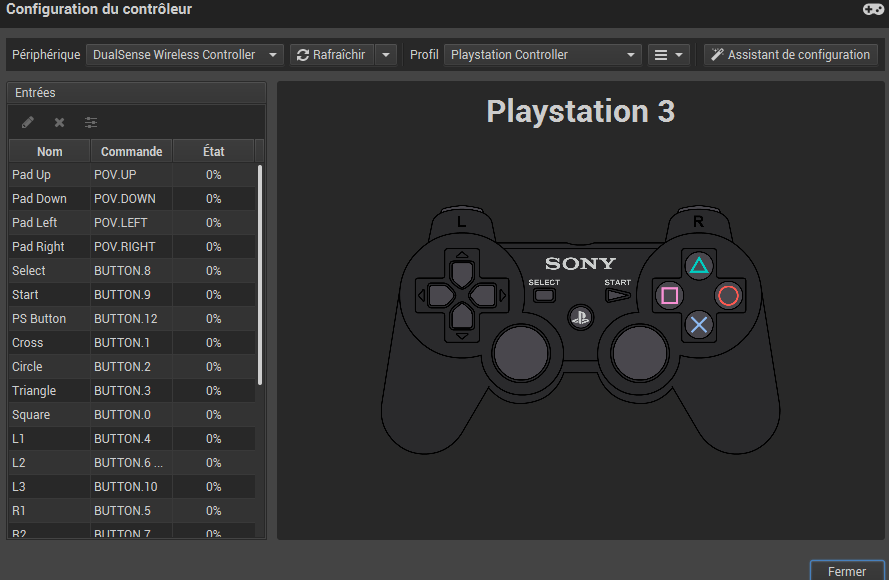The width and height of the screenshot is (889, 580).
Task: Click the Rafraîchir refresh button
Action: click(x=332, y=55)
